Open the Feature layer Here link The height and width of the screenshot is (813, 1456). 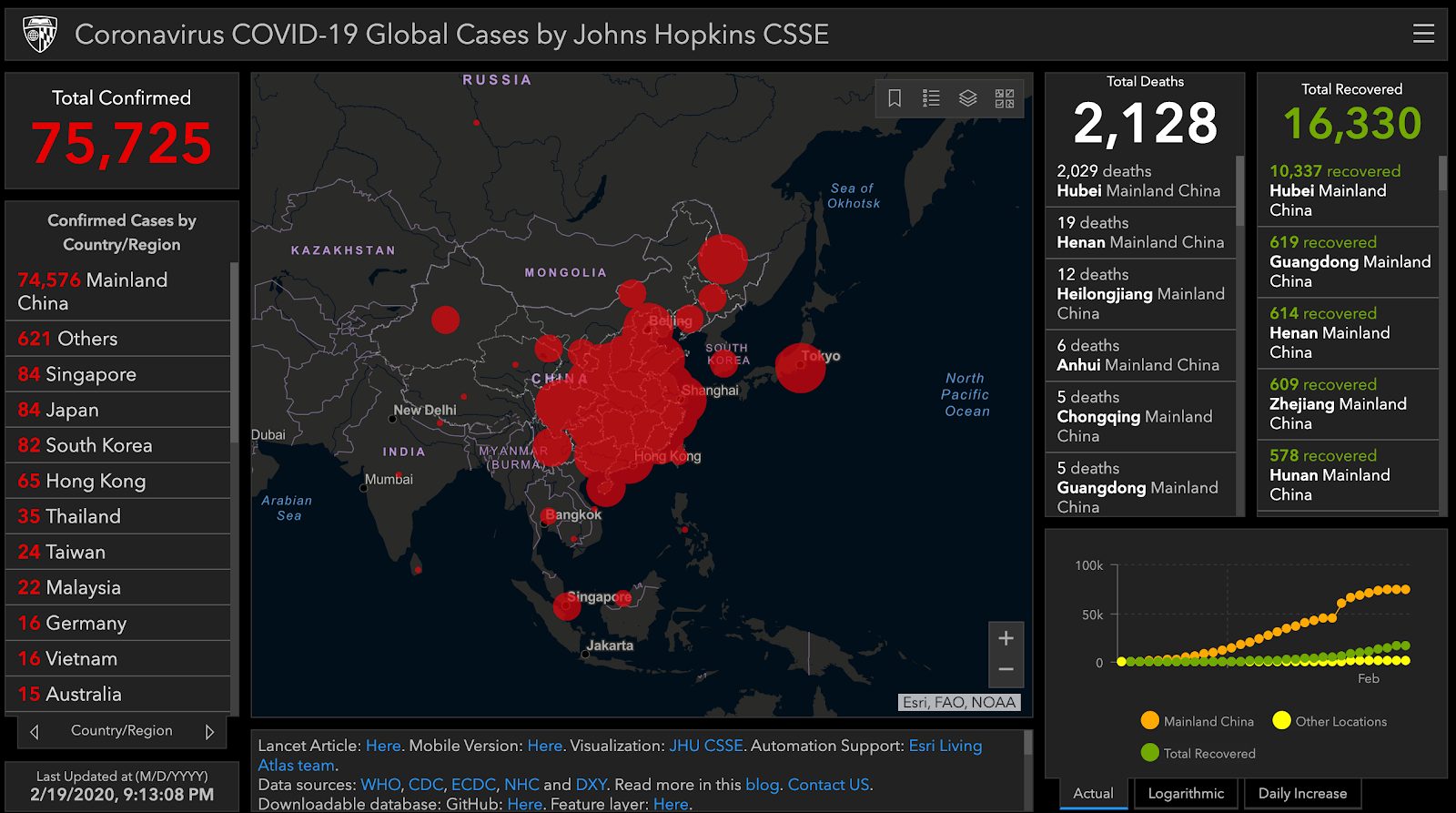click(x=671, y=804)
